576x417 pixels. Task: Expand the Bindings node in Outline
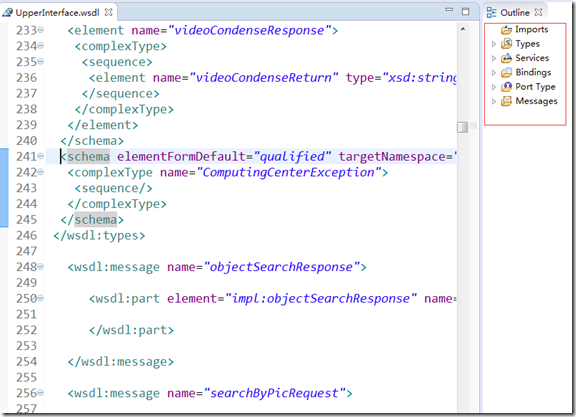[x=494, y=73]
